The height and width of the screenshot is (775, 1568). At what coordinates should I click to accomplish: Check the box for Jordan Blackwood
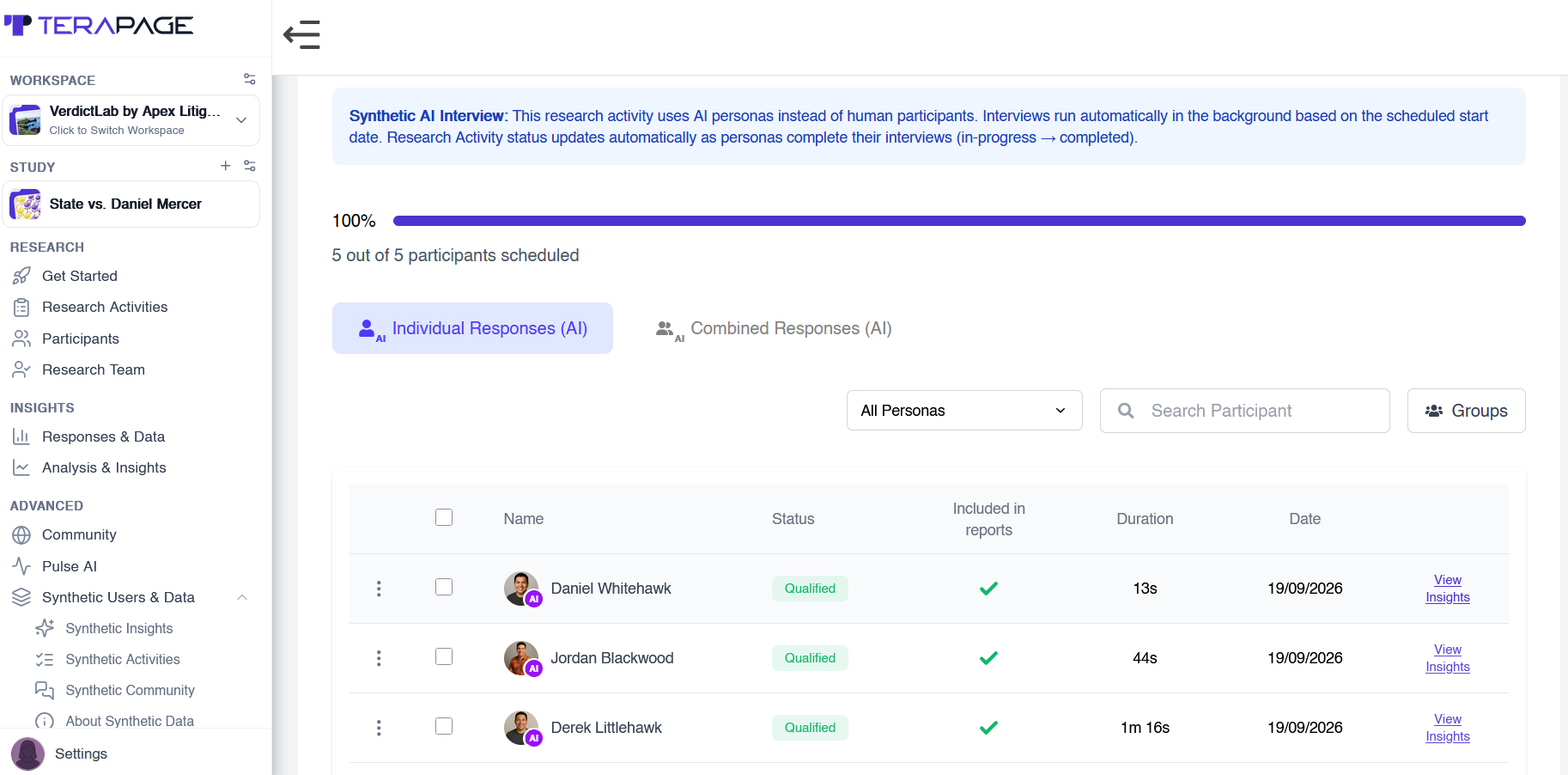444,656
